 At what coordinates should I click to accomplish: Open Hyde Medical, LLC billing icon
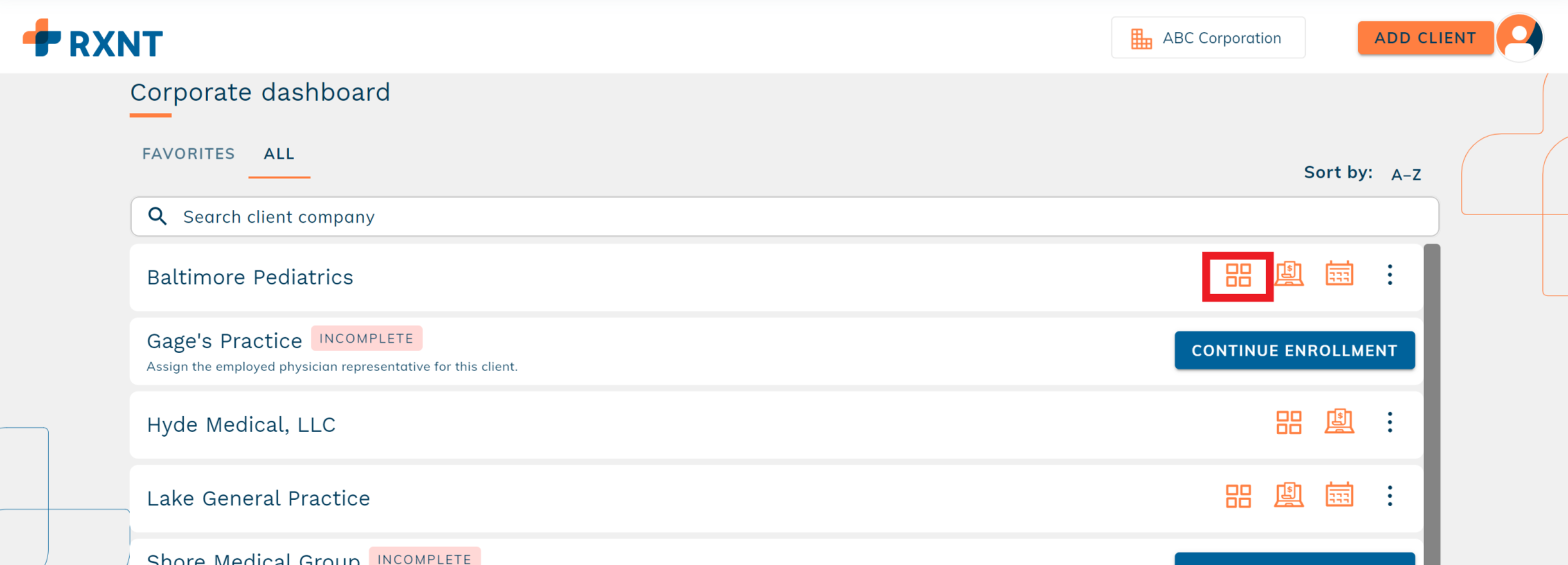coord(1339,421)
